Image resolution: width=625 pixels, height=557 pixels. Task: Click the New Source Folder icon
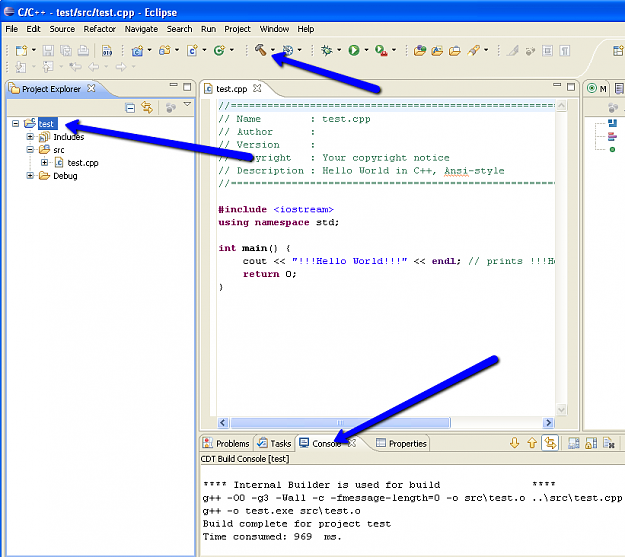pos(165,51)
